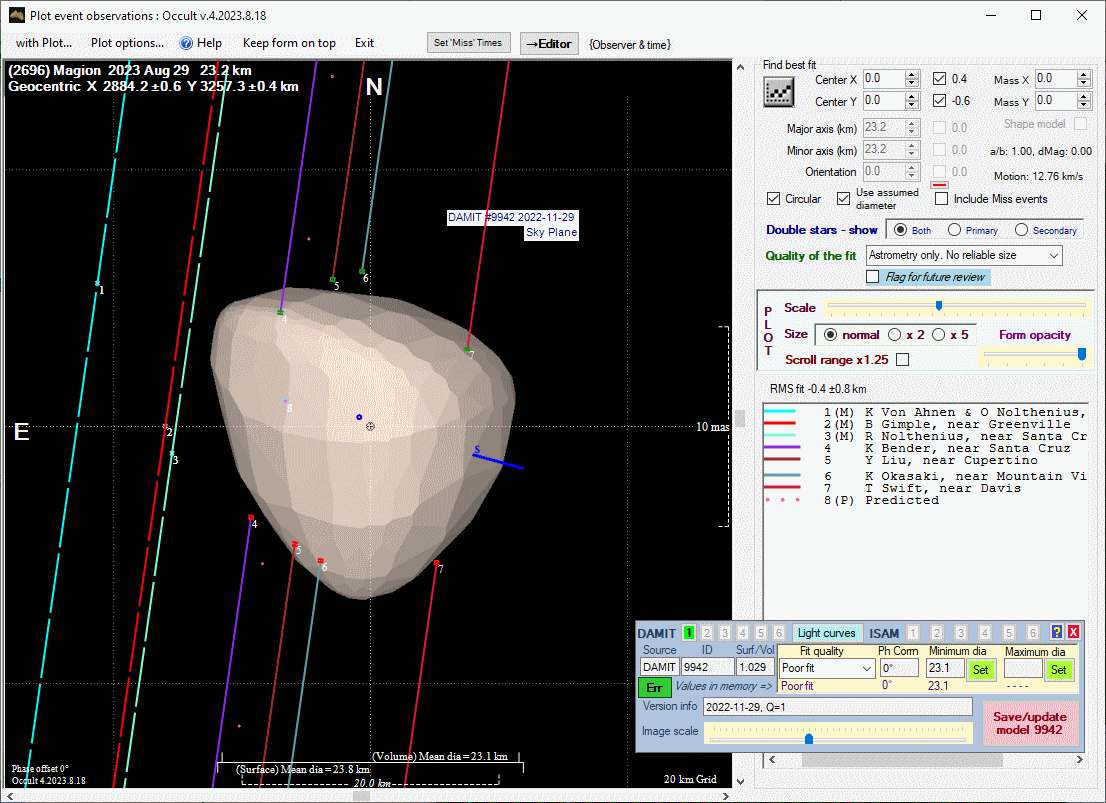Click the green Err button

pos(655,688)
